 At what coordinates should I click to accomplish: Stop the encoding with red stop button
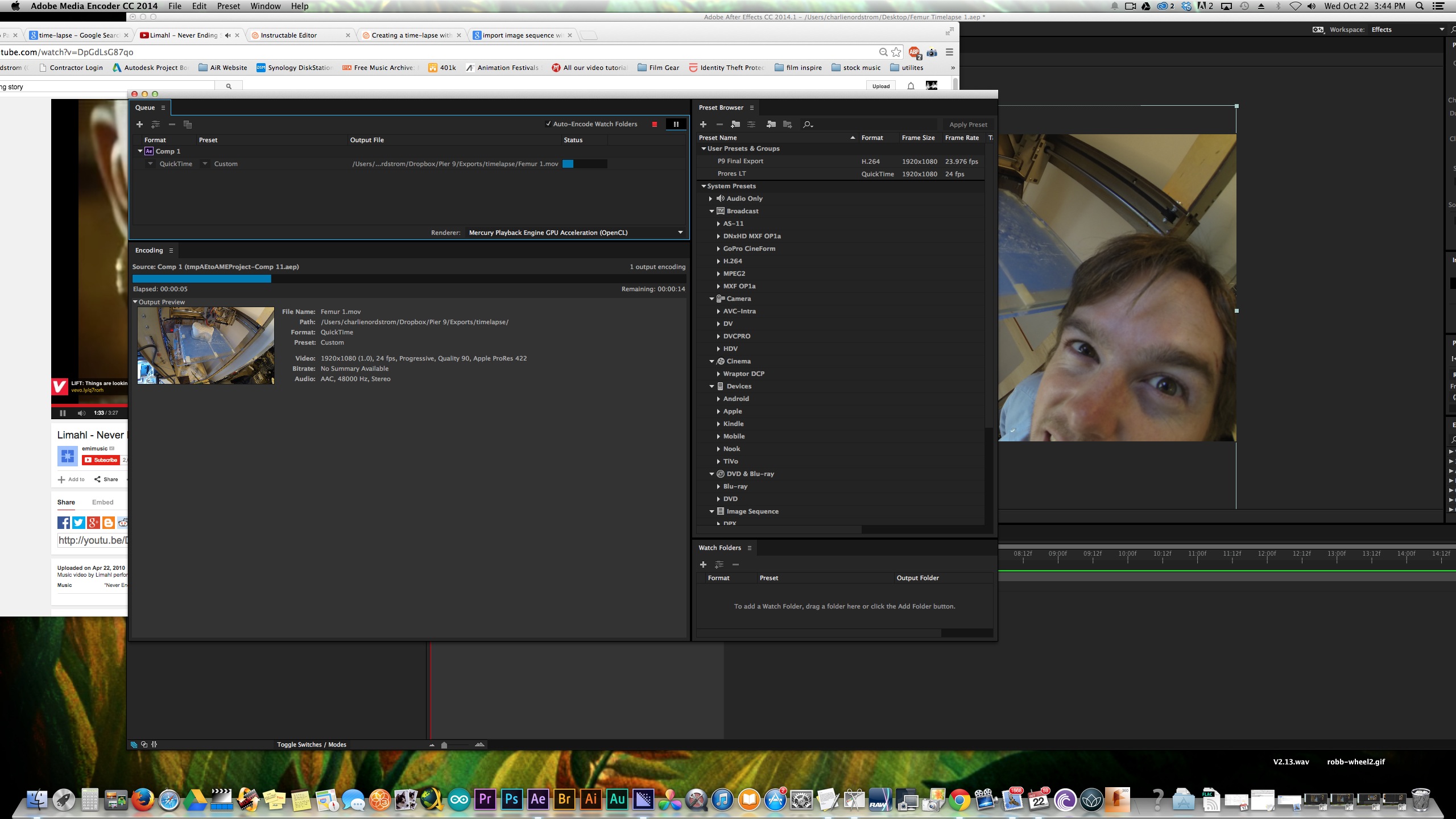[655, 124]
